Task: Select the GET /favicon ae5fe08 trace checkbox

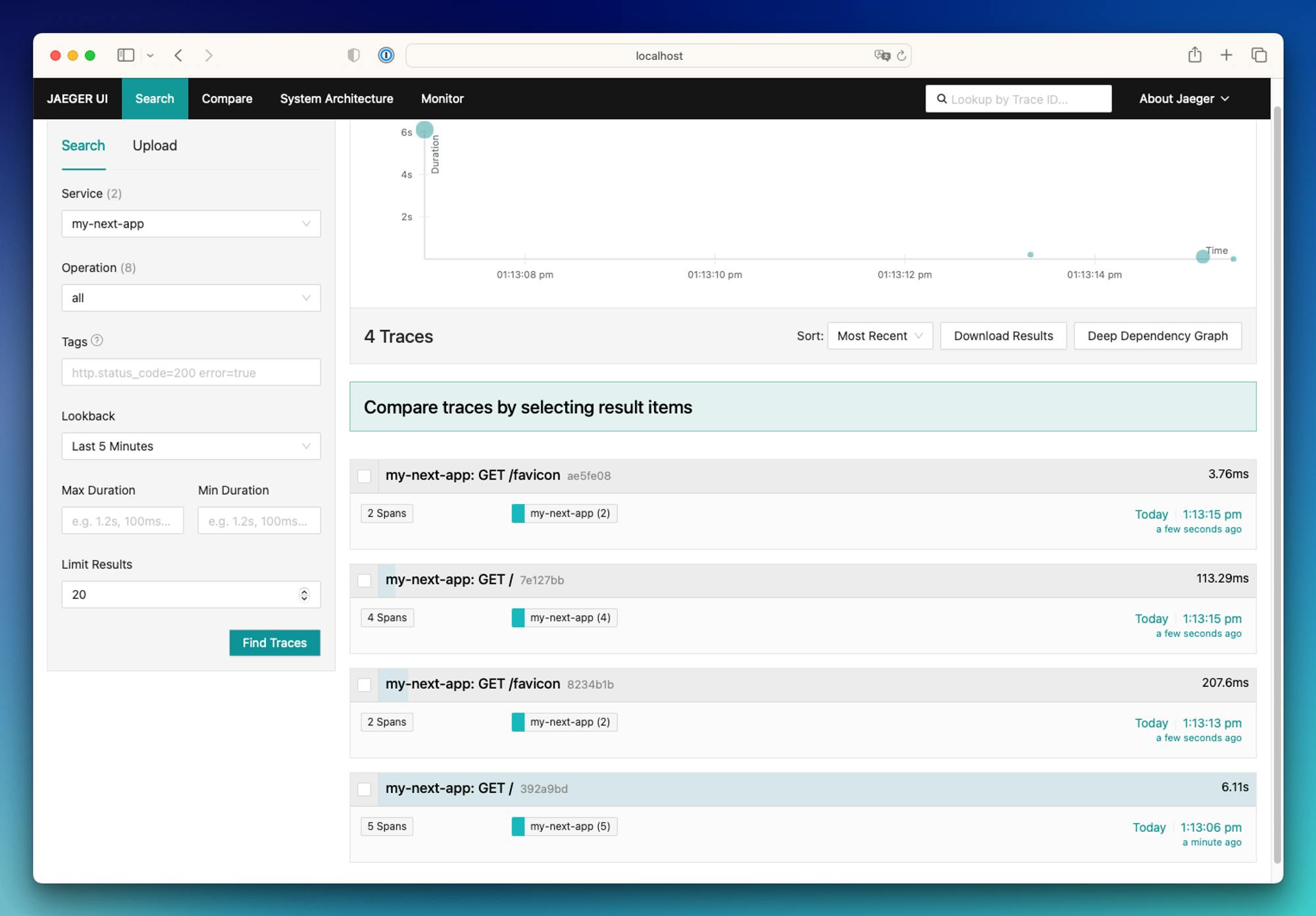Action: [364, 476]
